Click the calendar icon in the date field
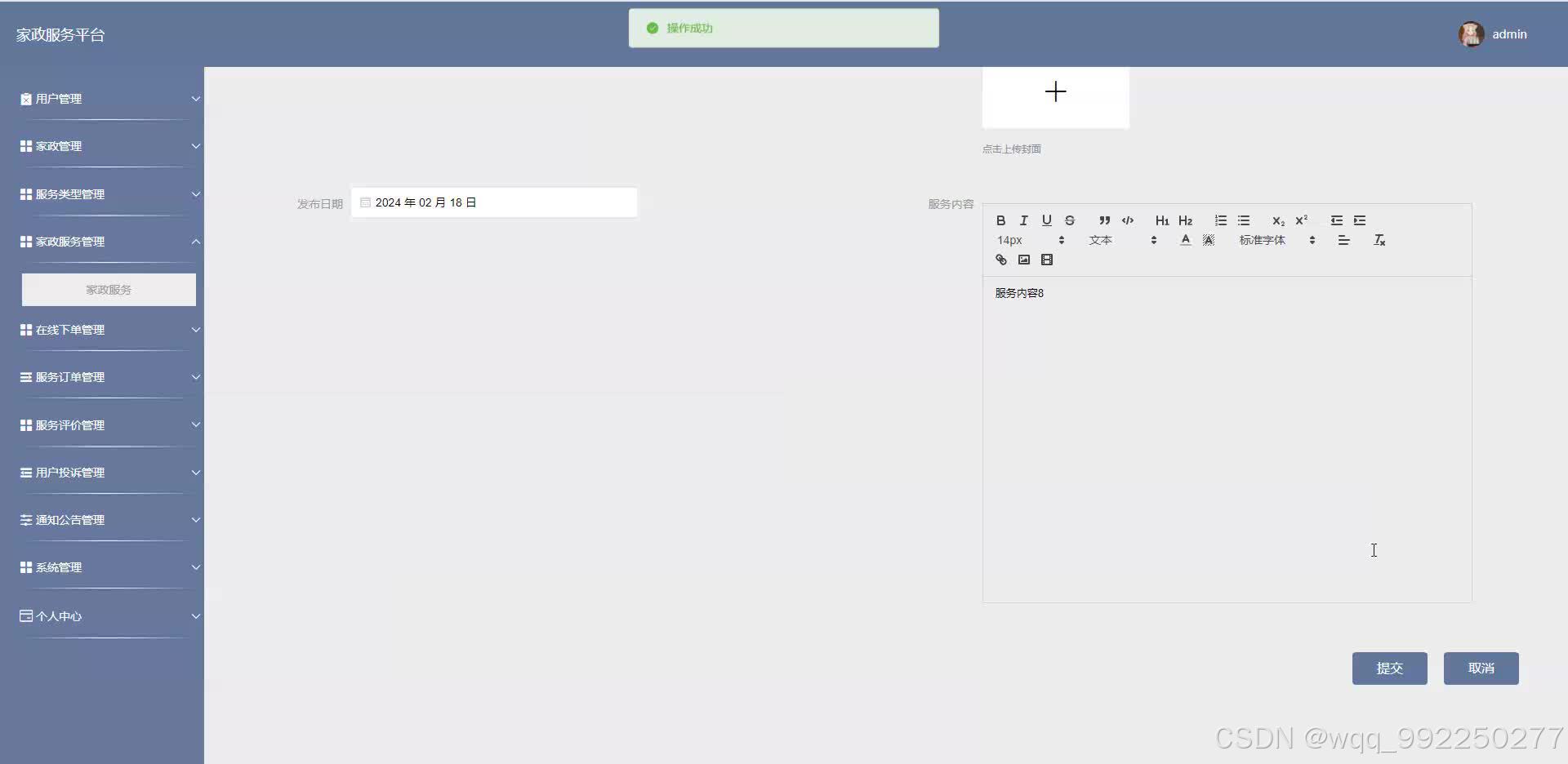The image size is (1568, 764). [x=365, y=202]
